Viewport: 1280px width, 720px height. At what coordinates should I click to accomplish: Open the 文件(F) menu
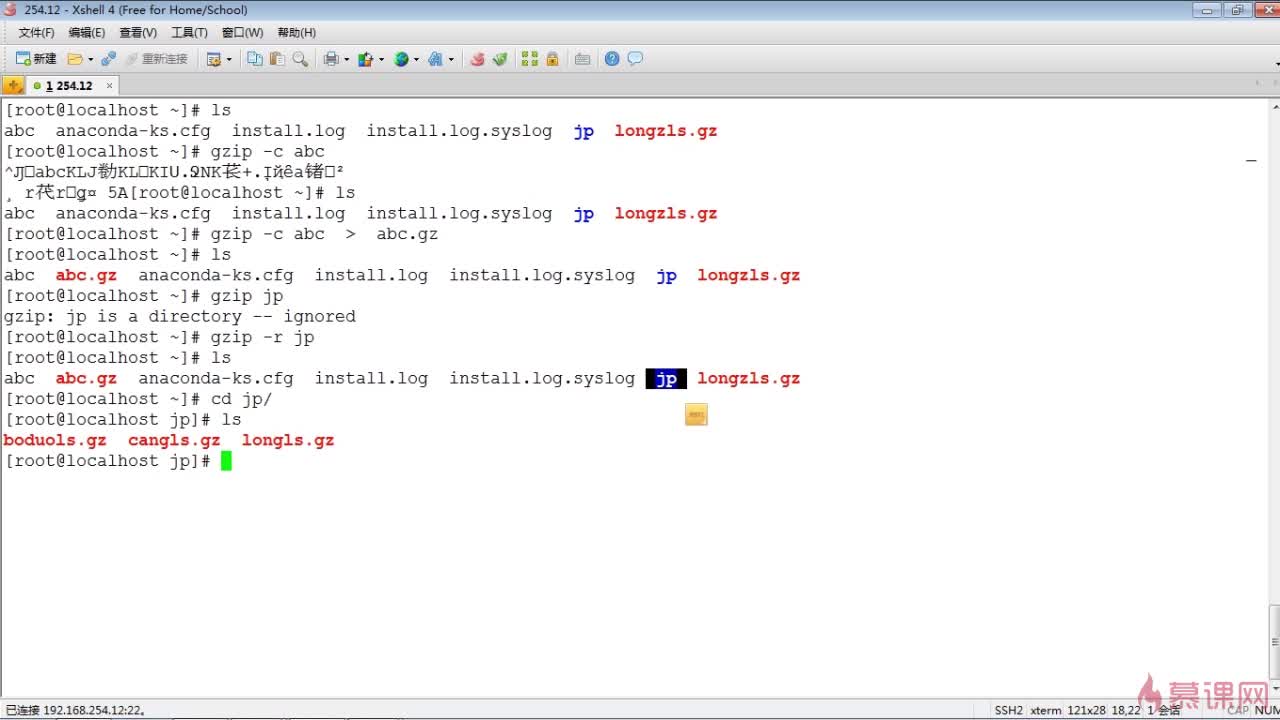pos(37,33)
